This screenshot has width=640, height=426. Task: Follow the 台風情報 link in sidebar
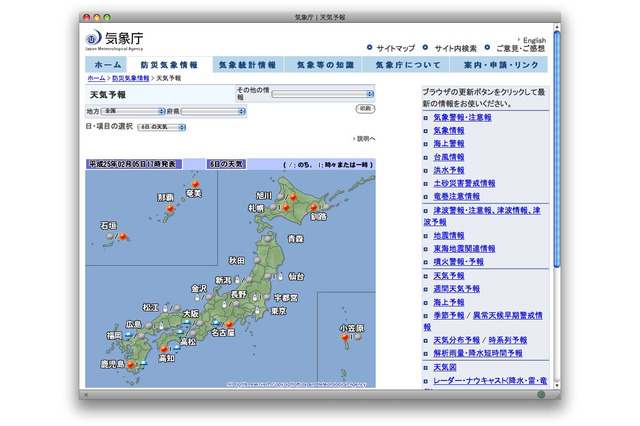(x=449, y=157)
